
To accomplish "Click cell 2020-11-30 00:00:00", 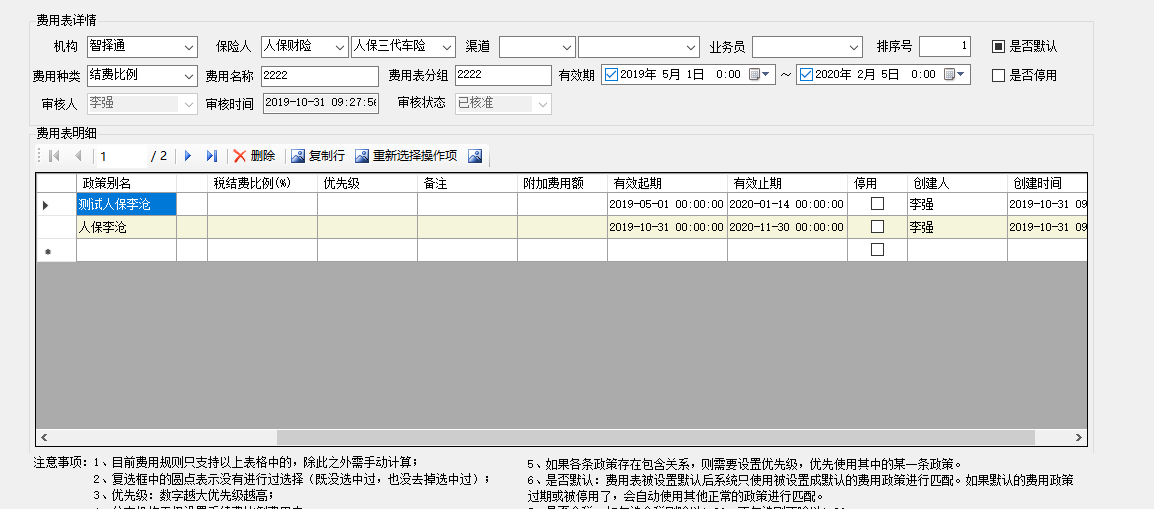I will point(787,227).
